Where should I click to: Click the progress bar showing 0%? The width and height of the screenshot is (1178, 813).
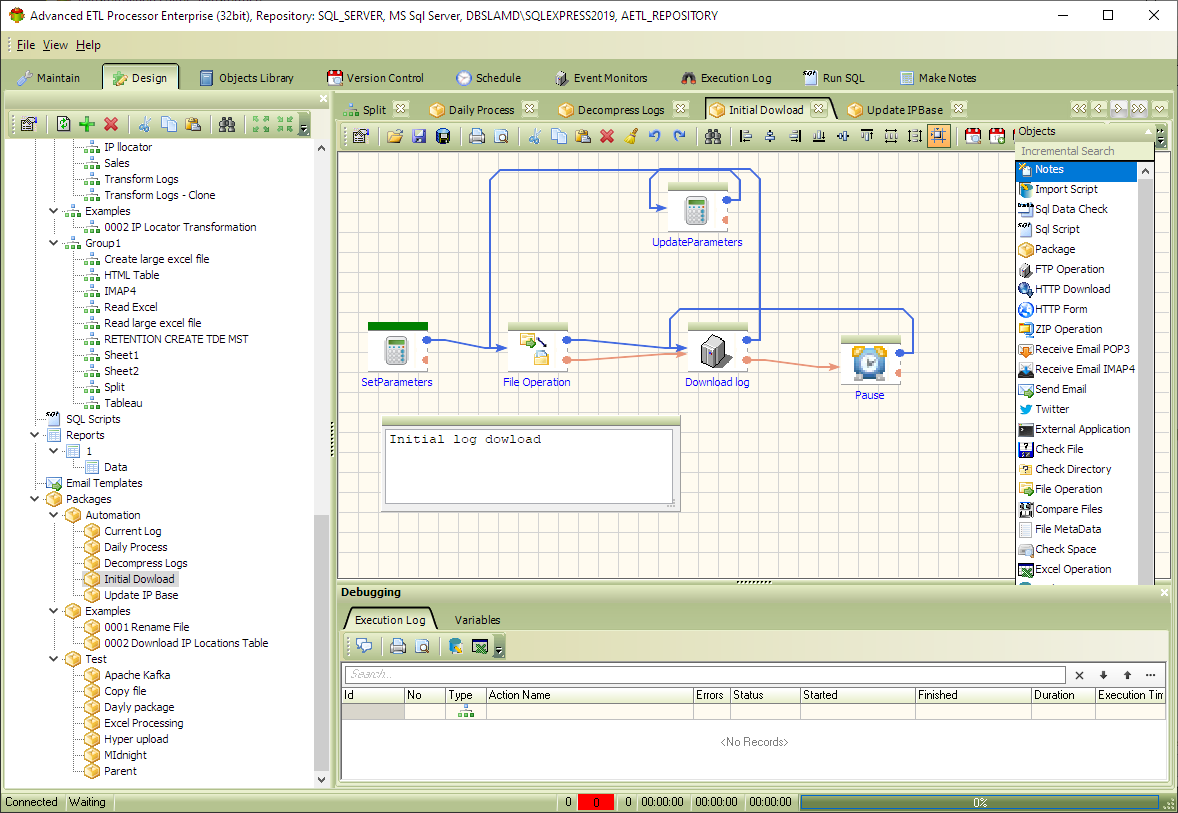[x=980, y=802]
